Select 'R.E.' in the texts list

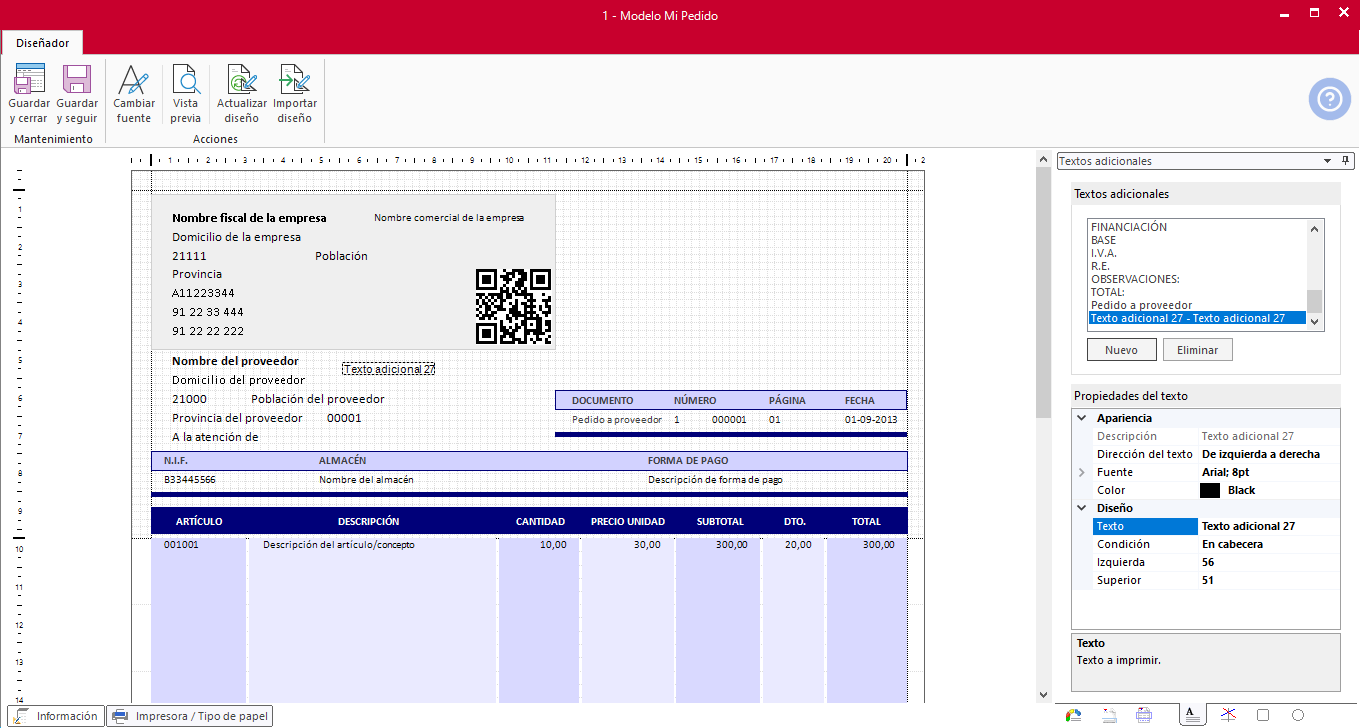click(x=1100, y=266)
